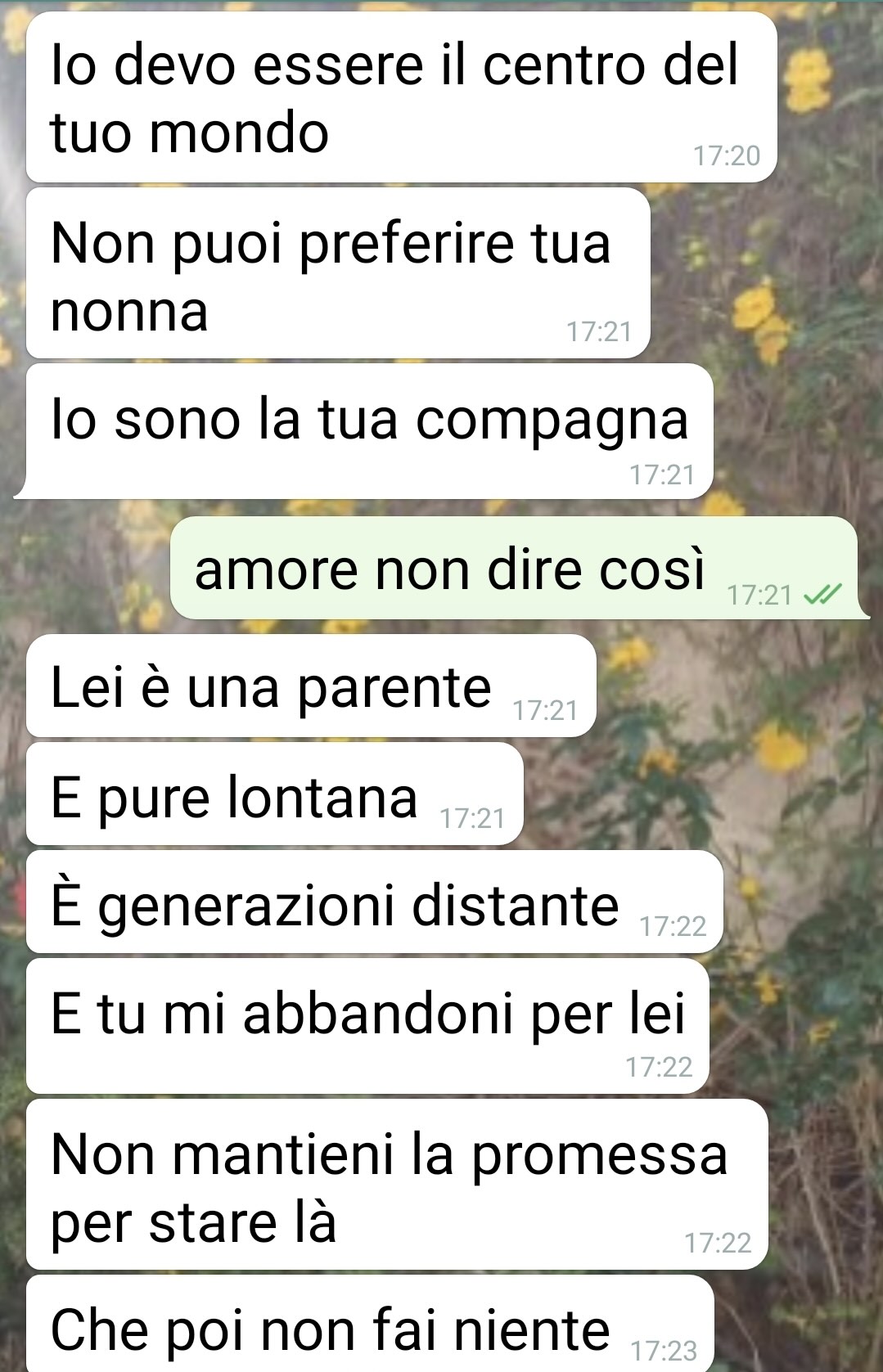Tap the double check read receipt icon

click(x=822, y=595)
